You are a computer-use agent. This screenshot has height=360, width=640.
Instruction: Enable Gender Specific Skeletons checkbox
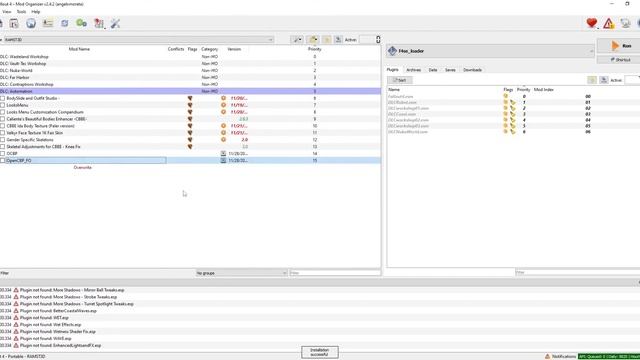pos(2,140)
